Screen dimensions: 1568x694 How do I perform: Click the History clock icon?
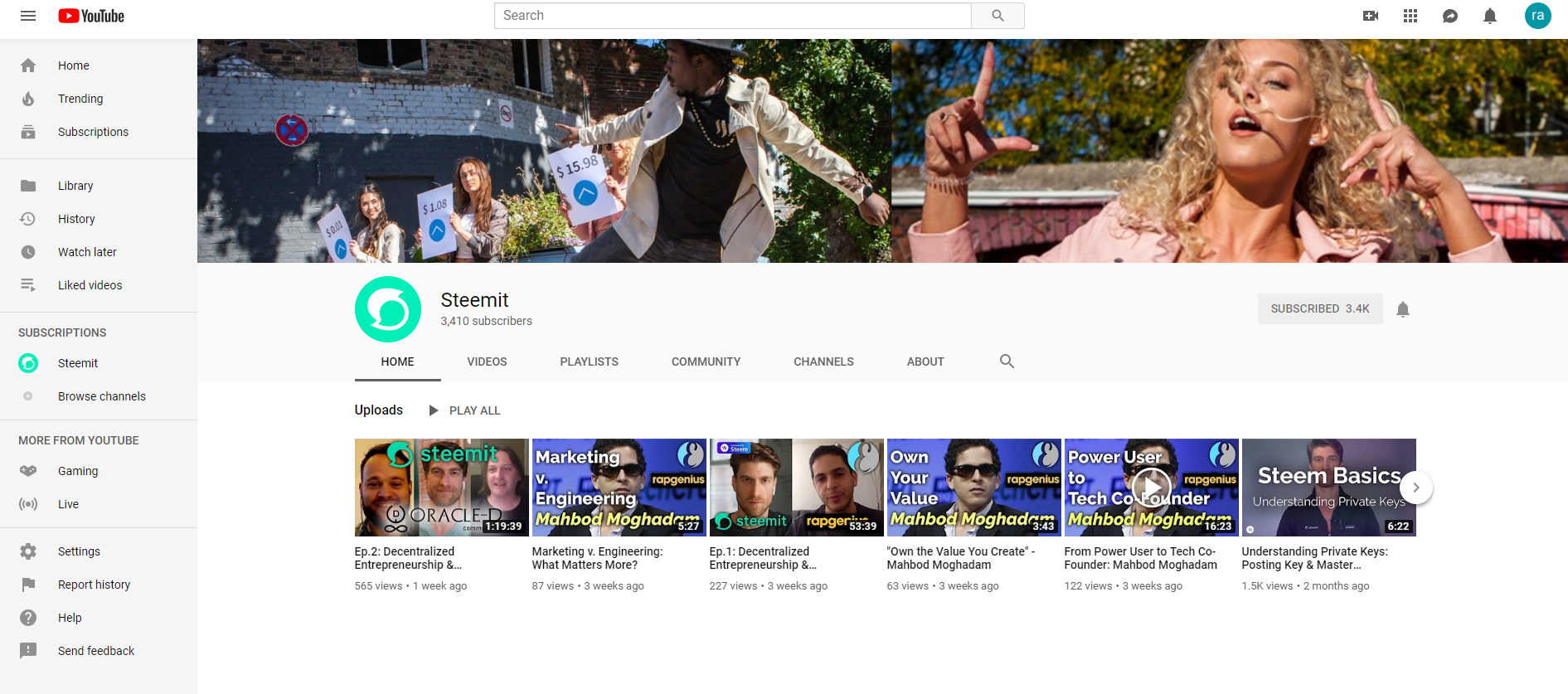point(28,219)
